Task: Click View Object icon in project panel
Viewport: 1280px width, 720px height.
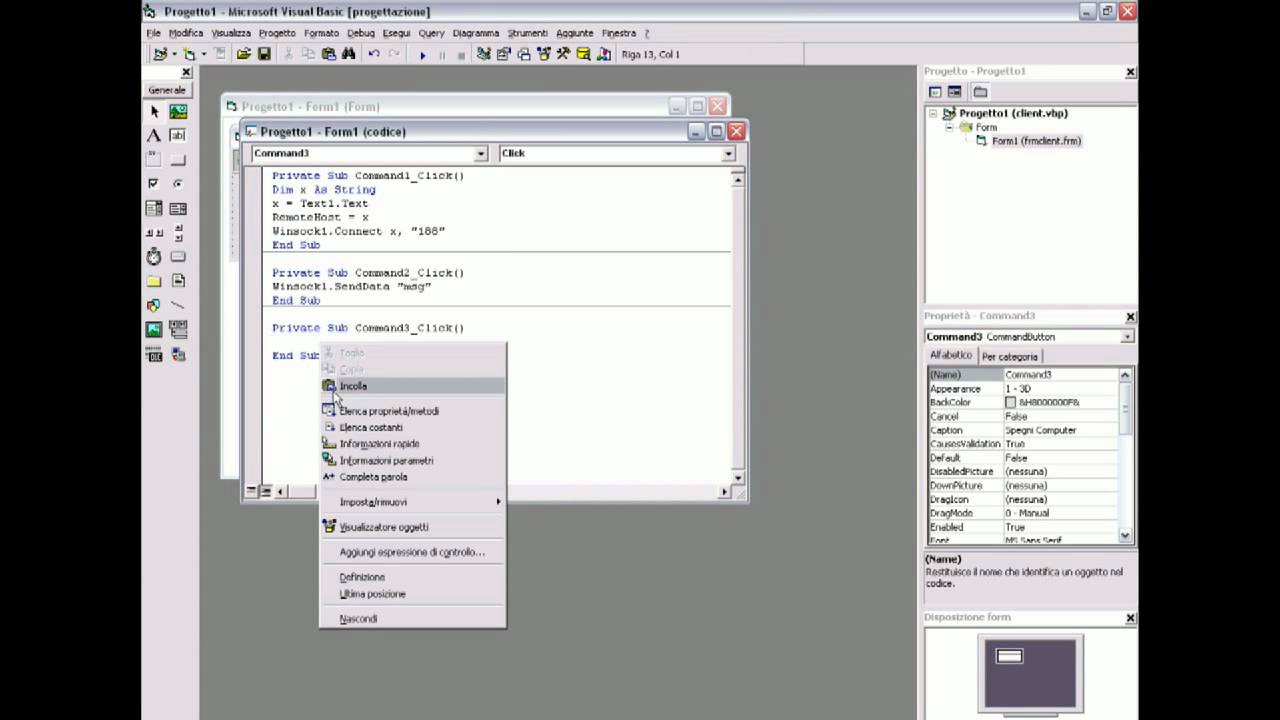Action: coord(955,92)
